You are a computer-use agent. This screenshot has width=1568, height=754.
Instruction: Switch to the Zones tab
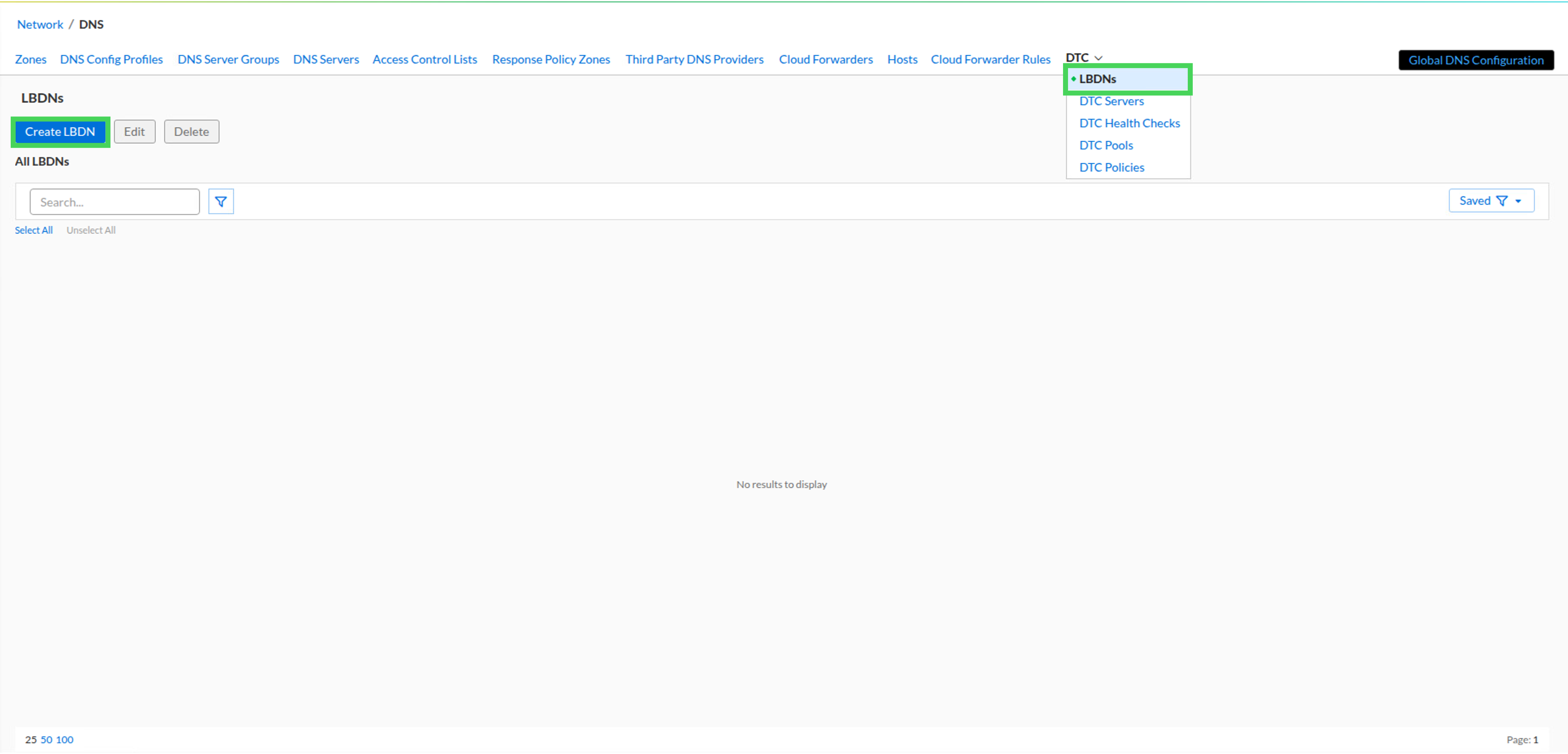30,59
